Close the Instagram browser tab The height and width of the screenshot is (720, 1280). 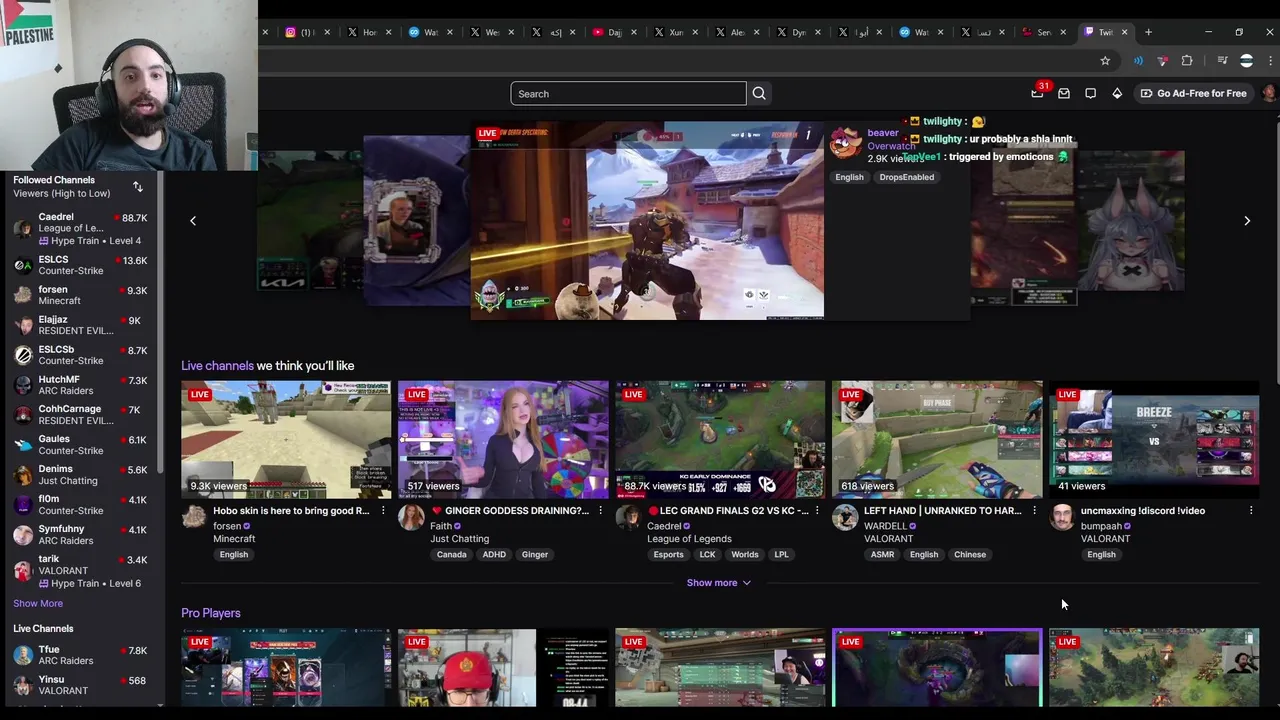327,32
